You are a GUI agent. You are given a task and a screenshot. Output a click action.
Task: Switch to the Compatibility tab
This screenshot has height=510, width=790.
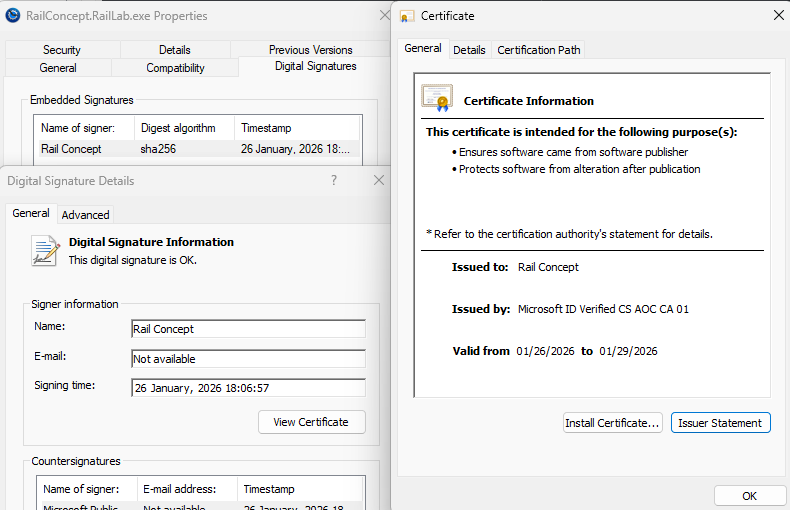tap(175, 68)
